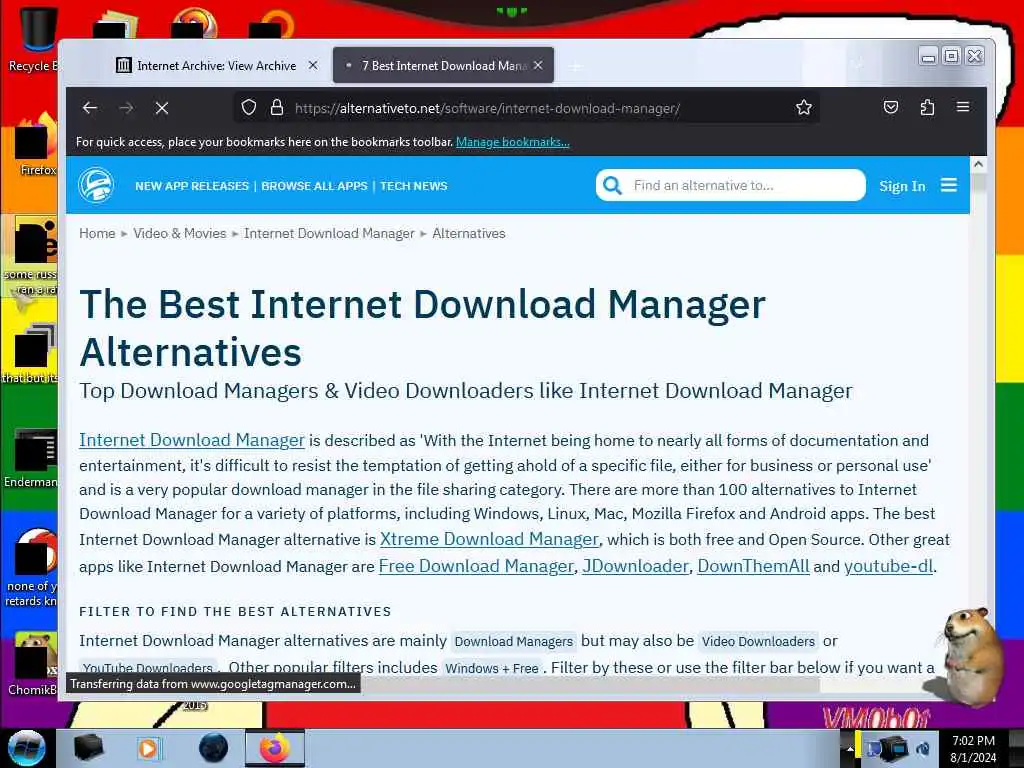Screen dimensions: 1024x768
Task: Click the AlternativeTo logo
Action: pos(96,185)
